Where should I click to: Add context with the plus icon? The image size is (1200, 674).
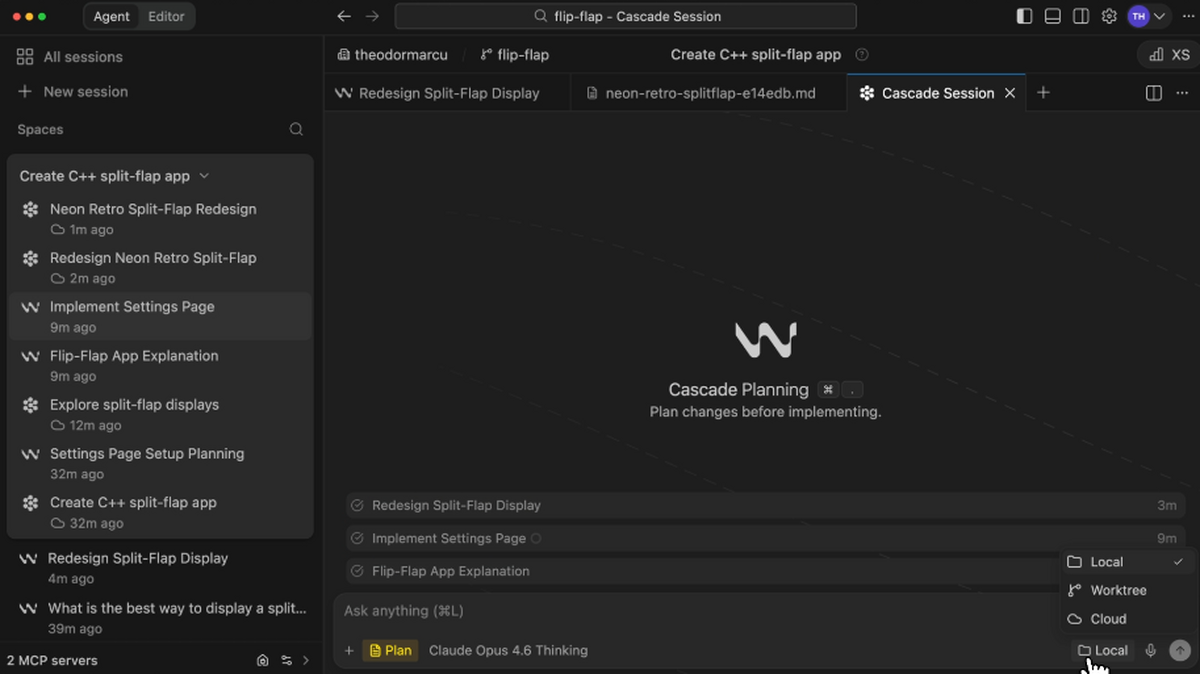tap(349, 651)
